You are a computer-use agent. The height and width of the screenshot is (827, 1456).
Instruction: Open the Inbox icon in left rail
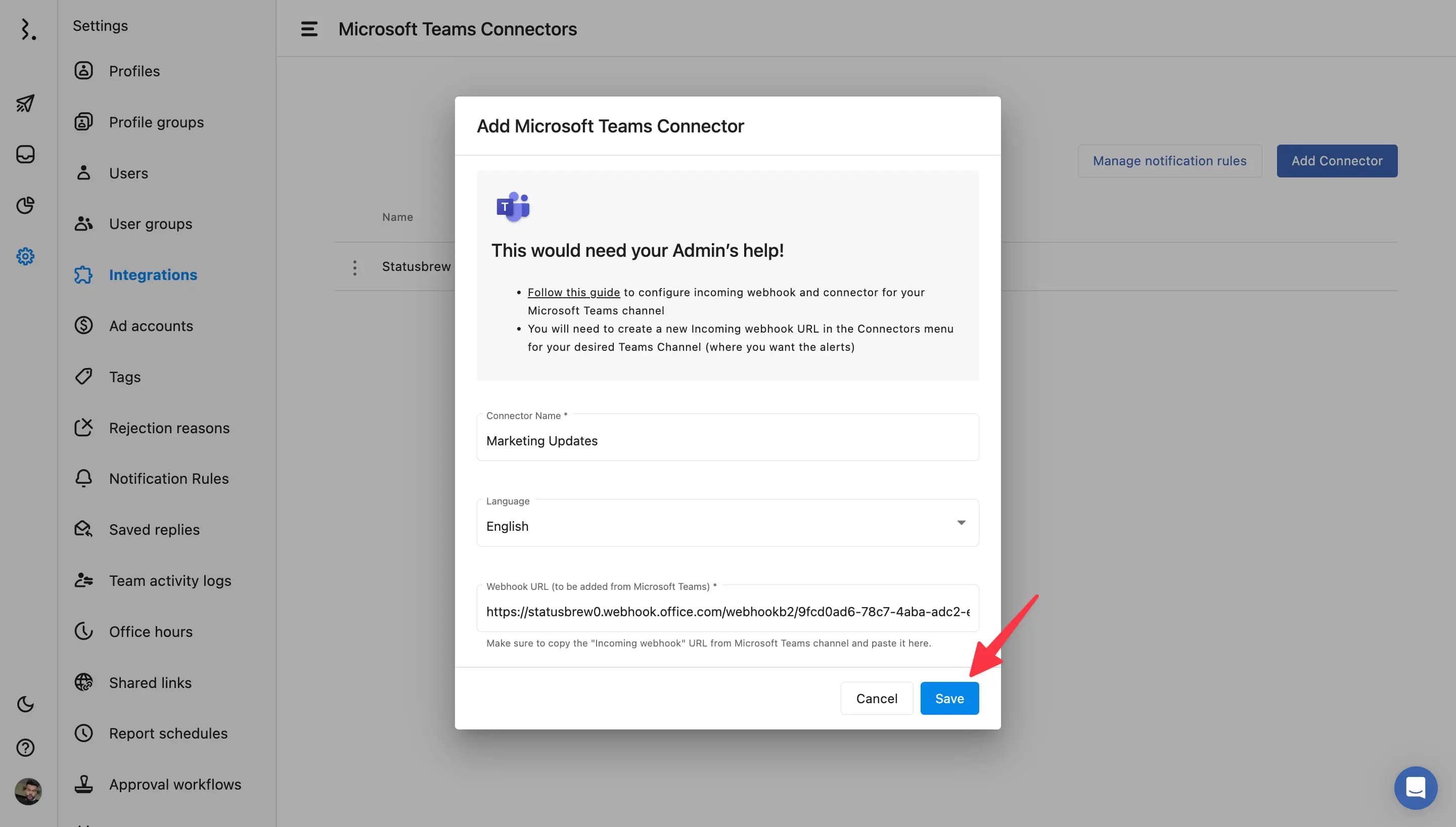click(x=25, y=154)
